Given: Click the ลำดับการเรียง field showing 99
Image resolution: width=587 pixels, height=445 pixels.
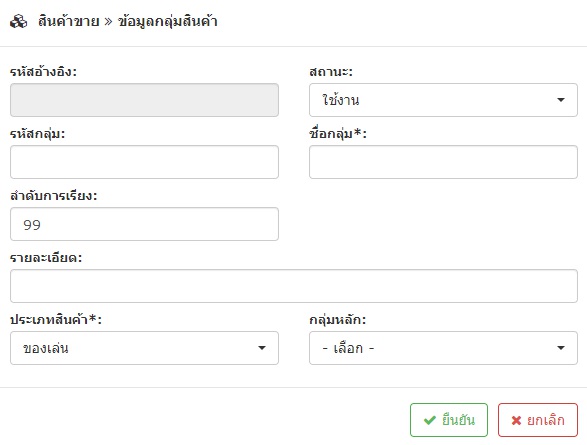Looking at the screenshot, I should click(x=144, y=224).
